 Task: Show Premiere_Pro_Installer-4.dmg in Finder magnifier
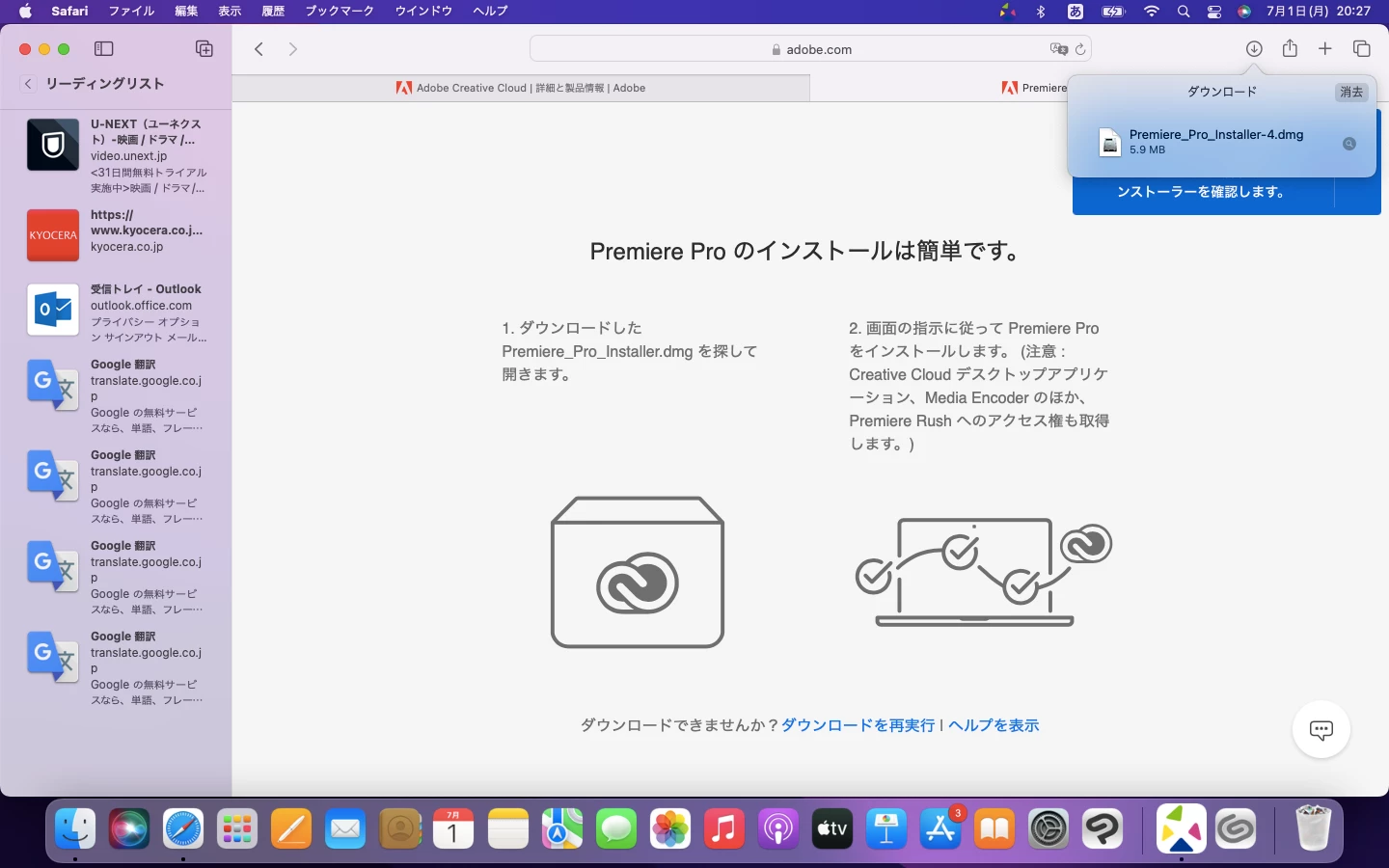(1349, 144)
